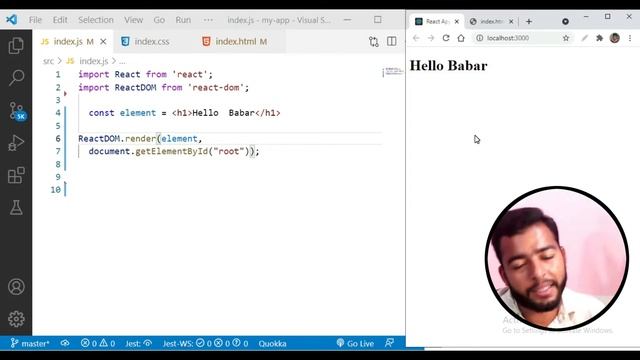Click the pen extension icon in Chrome
640x360 pixels.
coord(584,38)
